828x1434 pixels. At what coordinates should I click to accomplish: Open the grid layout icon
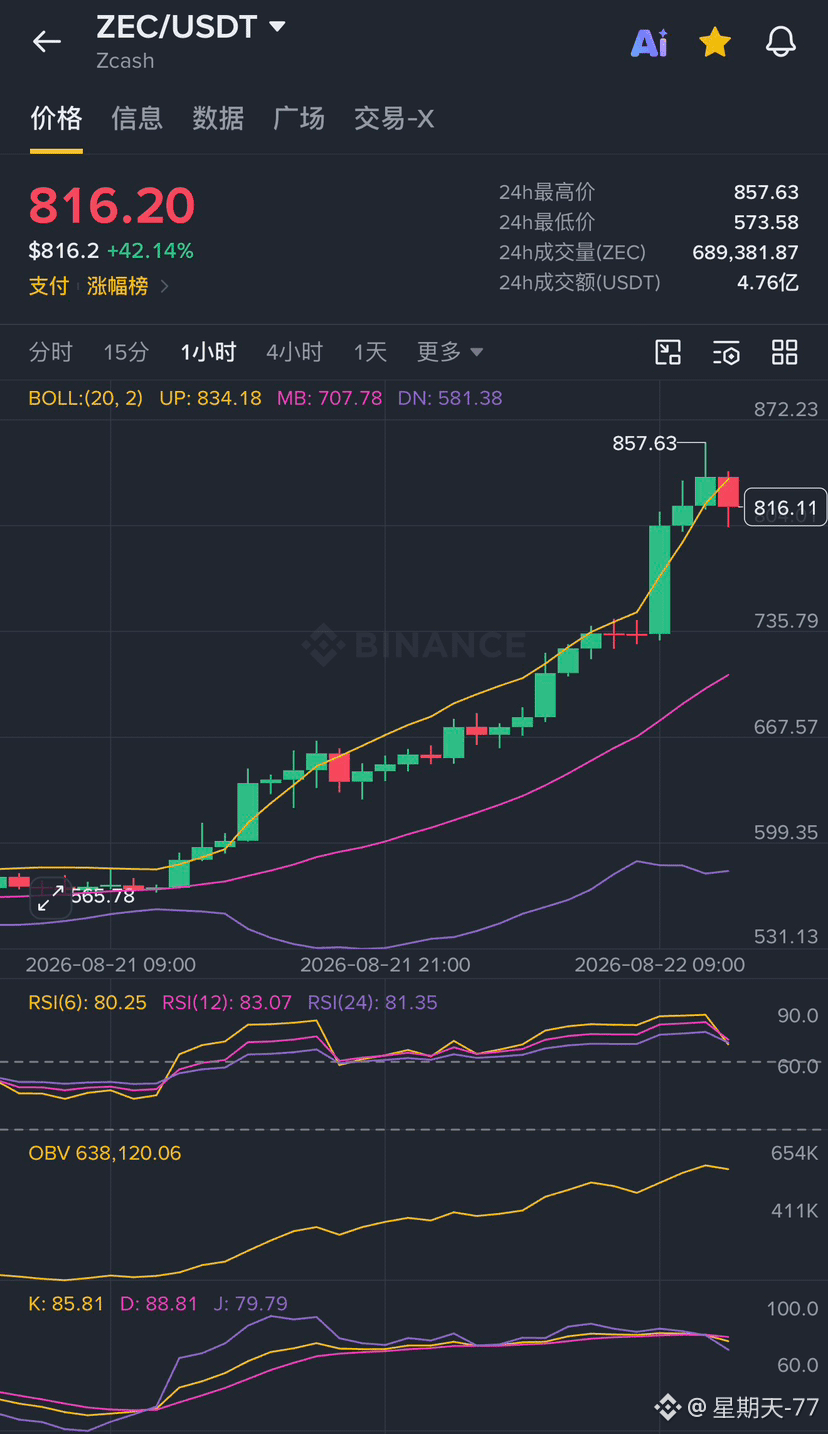tap(785, 352)
